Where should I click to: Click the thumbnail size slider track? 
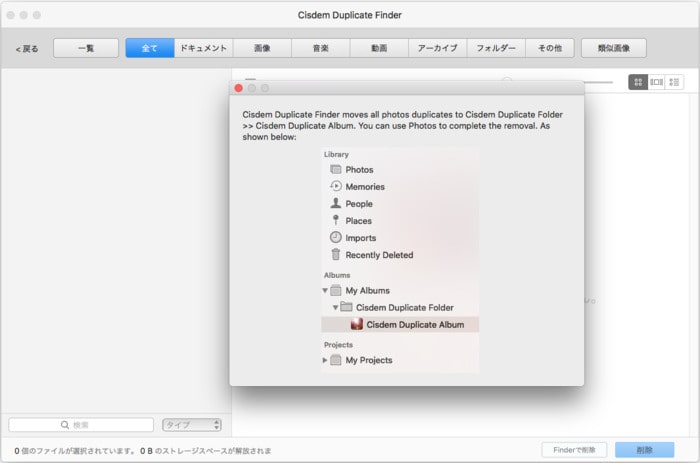click(598, 82)
